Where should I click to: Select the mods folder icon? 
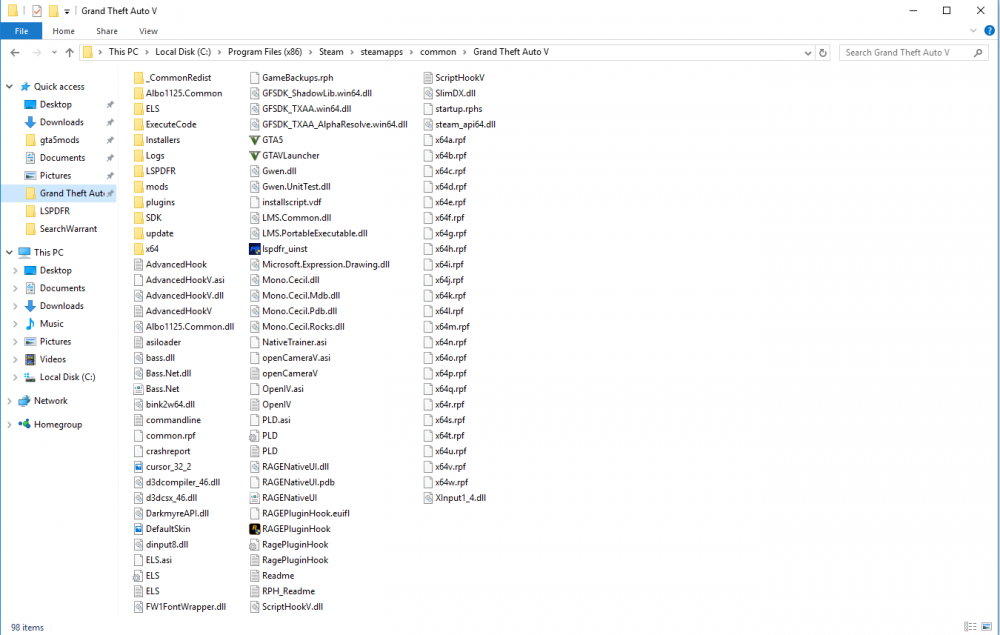click(138, 187)
